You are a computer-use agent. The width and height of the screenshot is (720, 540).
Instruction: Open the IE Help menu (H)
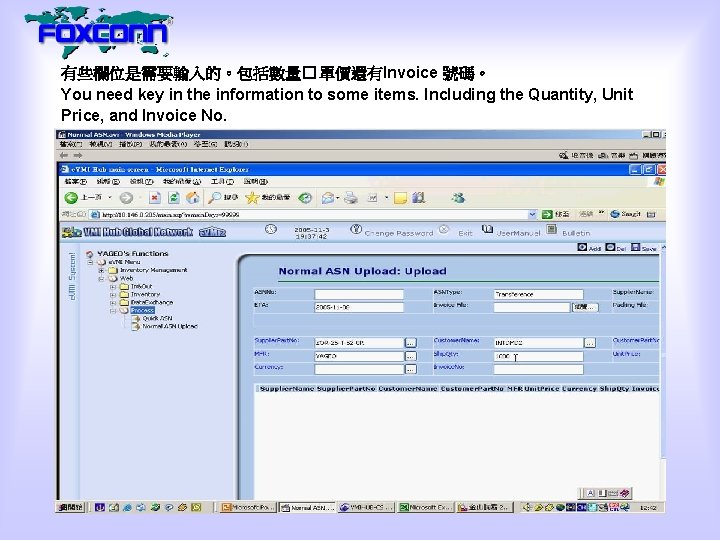tap(256, 182)
